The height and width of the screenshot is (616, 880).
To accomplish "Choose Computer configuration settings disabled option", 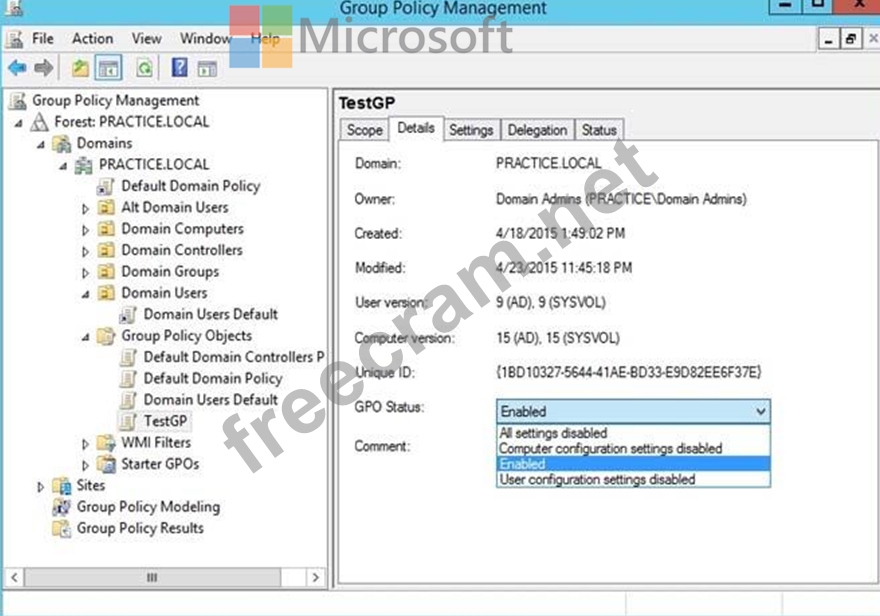I will [633, 449].
